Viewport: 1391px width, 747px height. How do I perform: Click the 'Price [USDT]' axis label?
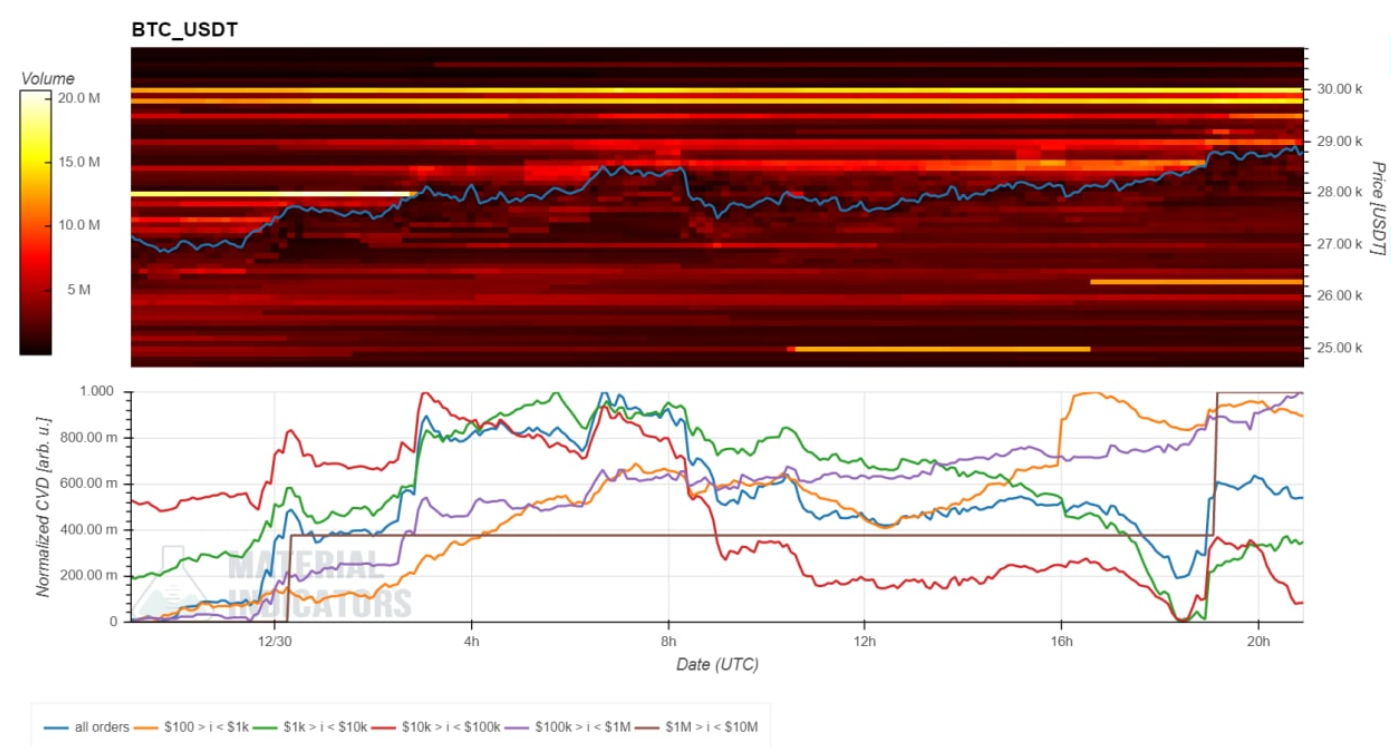click(1377, 207)
